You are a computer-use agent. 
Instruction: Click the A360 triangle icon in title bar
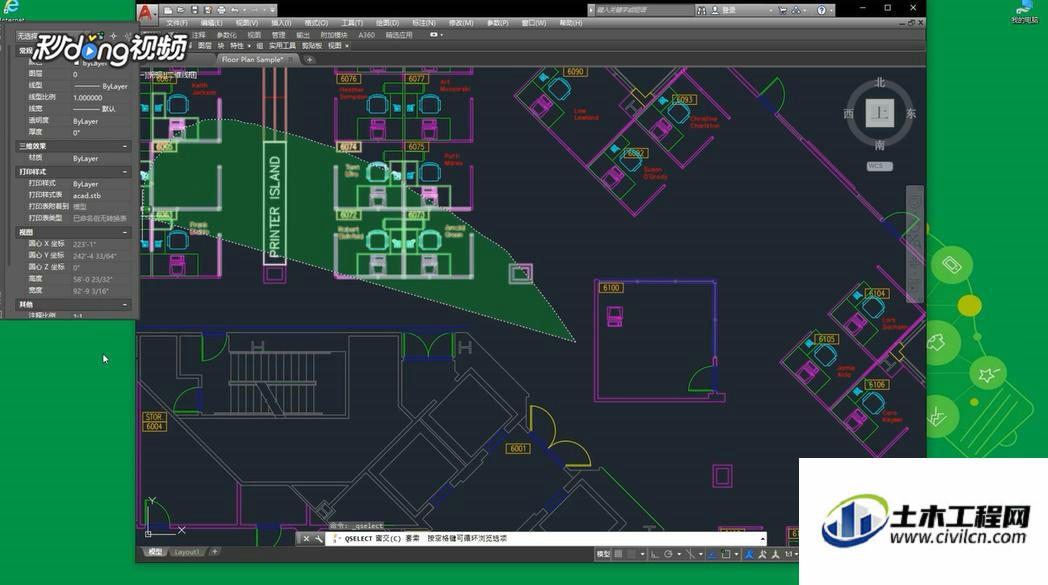[796, 10]
